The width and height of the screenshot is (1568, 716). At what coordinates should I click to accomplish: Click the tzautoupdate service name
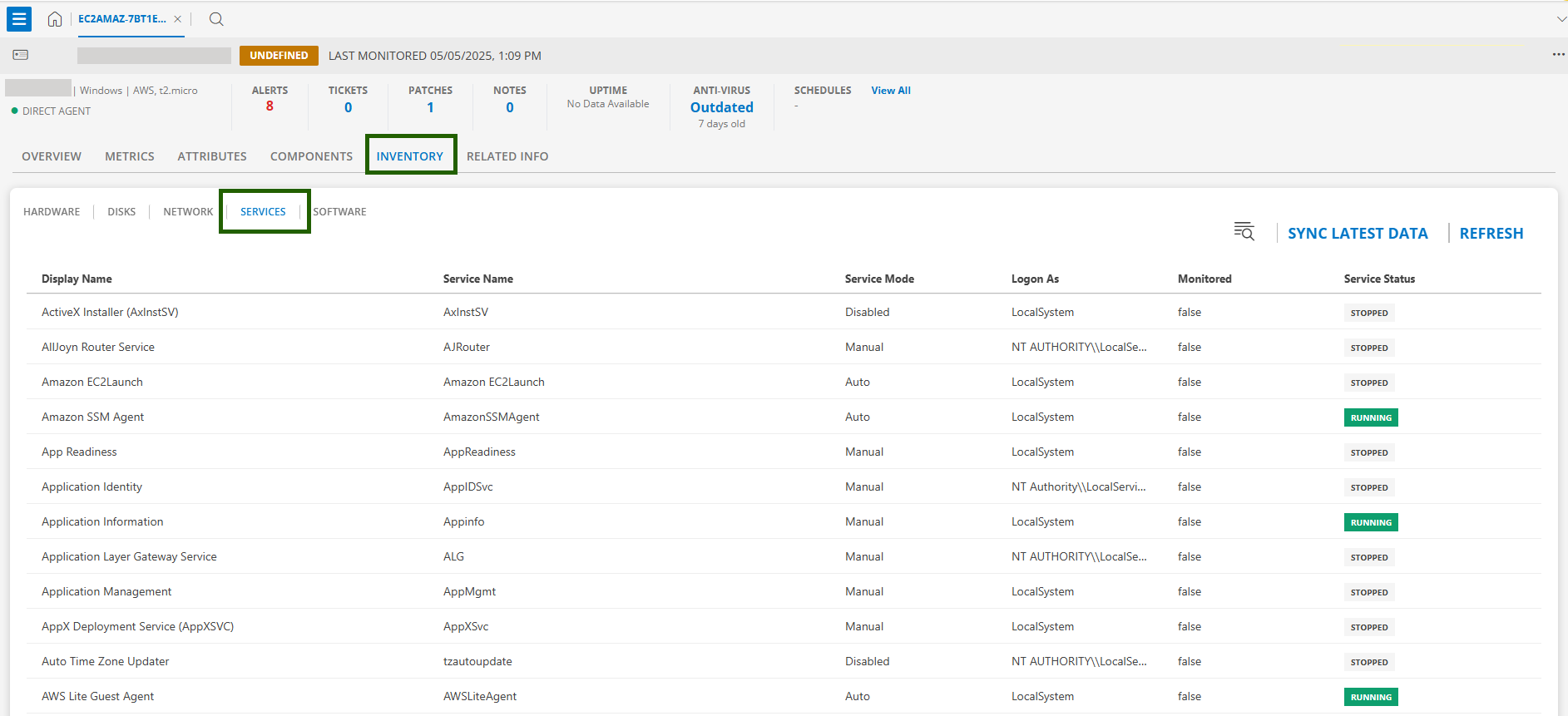pyautogui.click(x=477, y=661)
